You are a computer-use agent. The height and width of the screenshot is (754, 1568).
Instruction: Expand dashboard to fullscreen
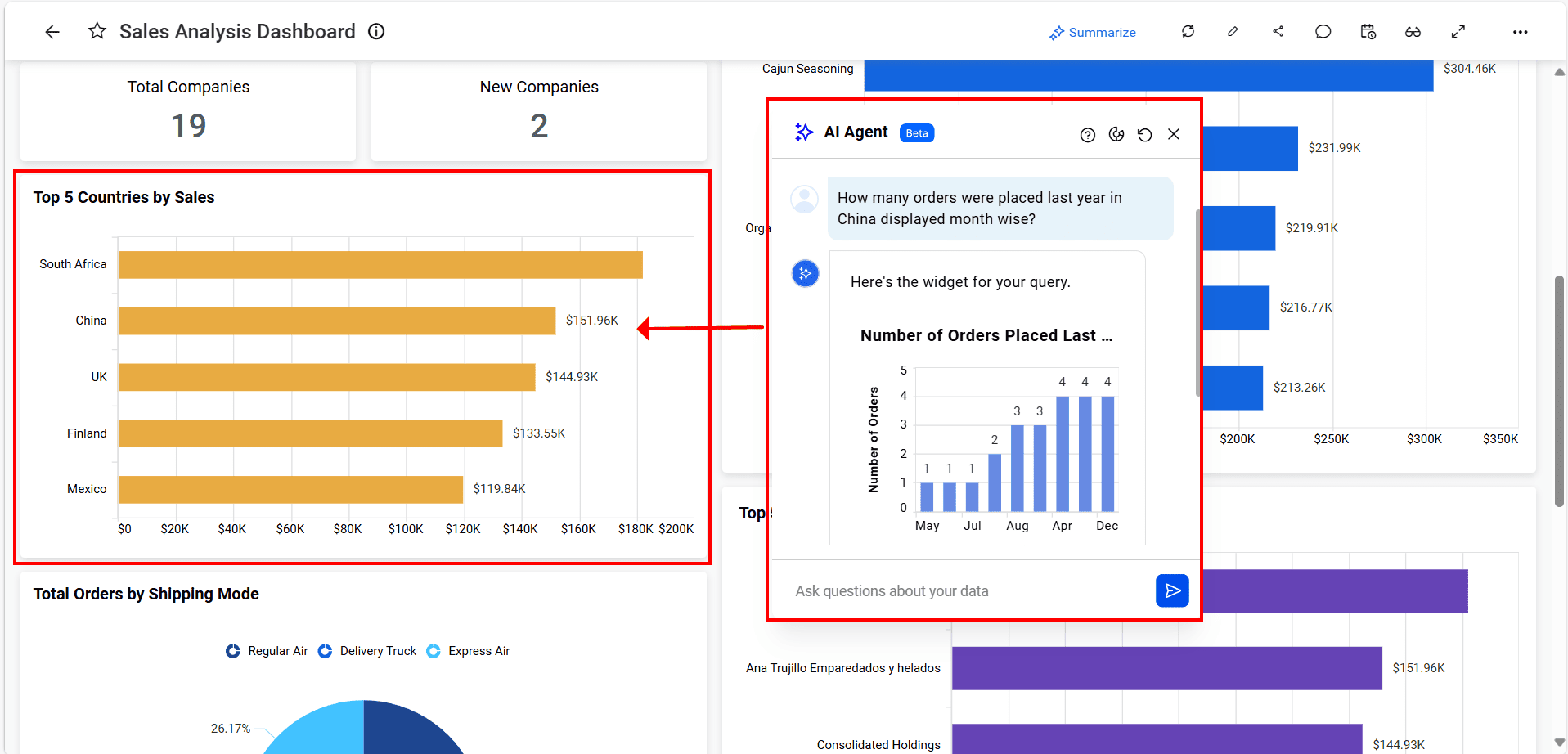pyautogui.click(x=1458, y=31)
